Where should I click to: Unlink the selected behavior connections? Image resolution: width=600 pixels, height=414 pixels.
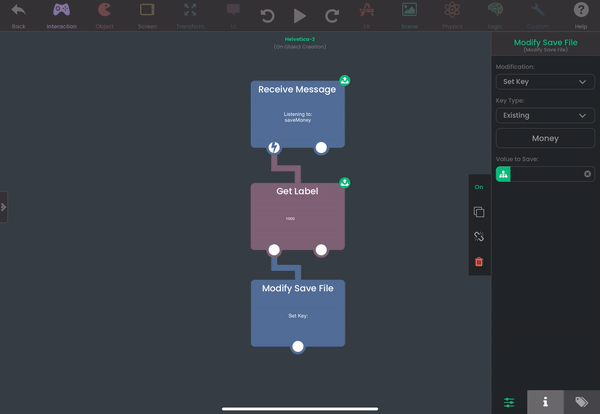479,236
